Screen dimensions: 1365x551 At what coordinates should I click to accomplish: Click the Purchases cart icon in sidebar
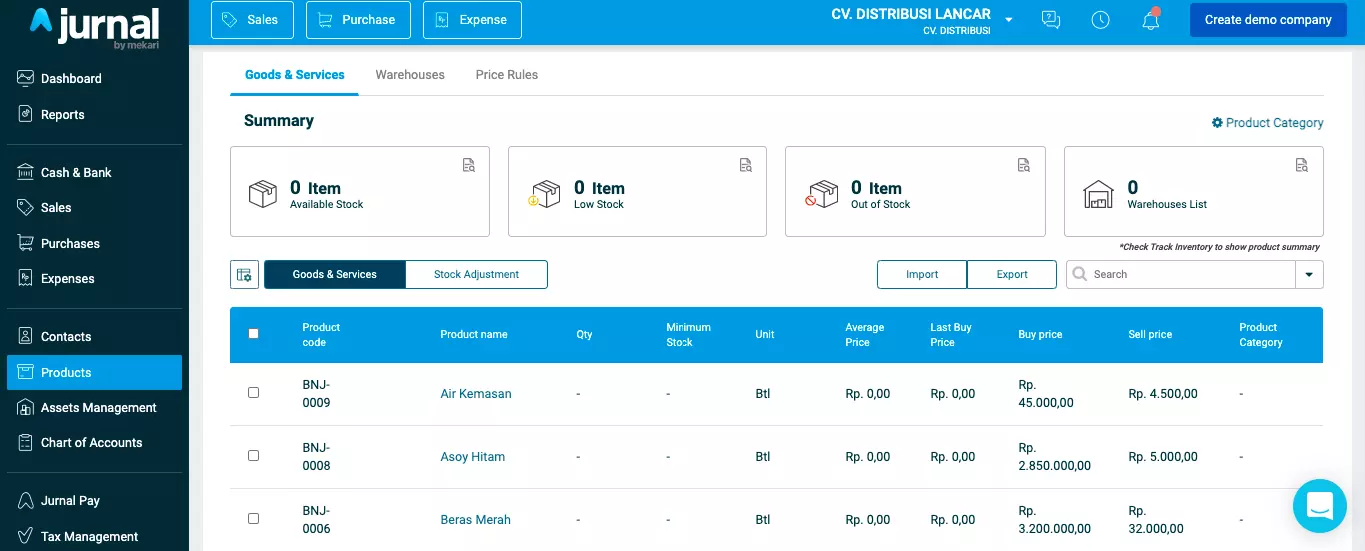click(26, 243)
